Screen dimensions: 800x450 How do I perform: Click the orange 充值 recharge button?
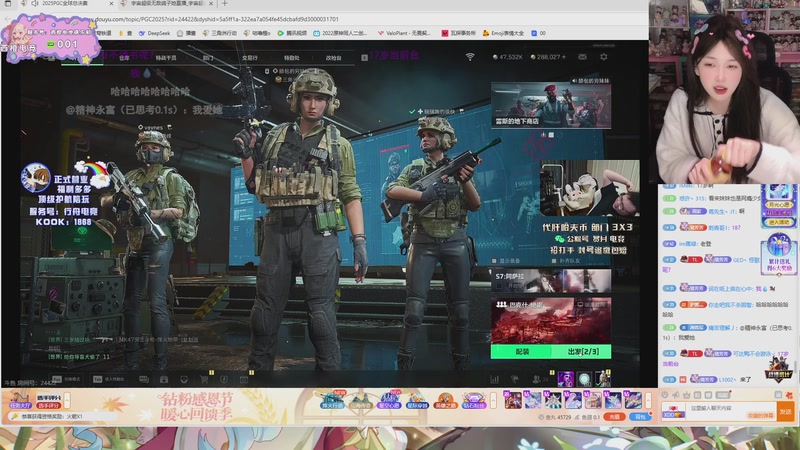pyautogui.click(x=614, y=417)
